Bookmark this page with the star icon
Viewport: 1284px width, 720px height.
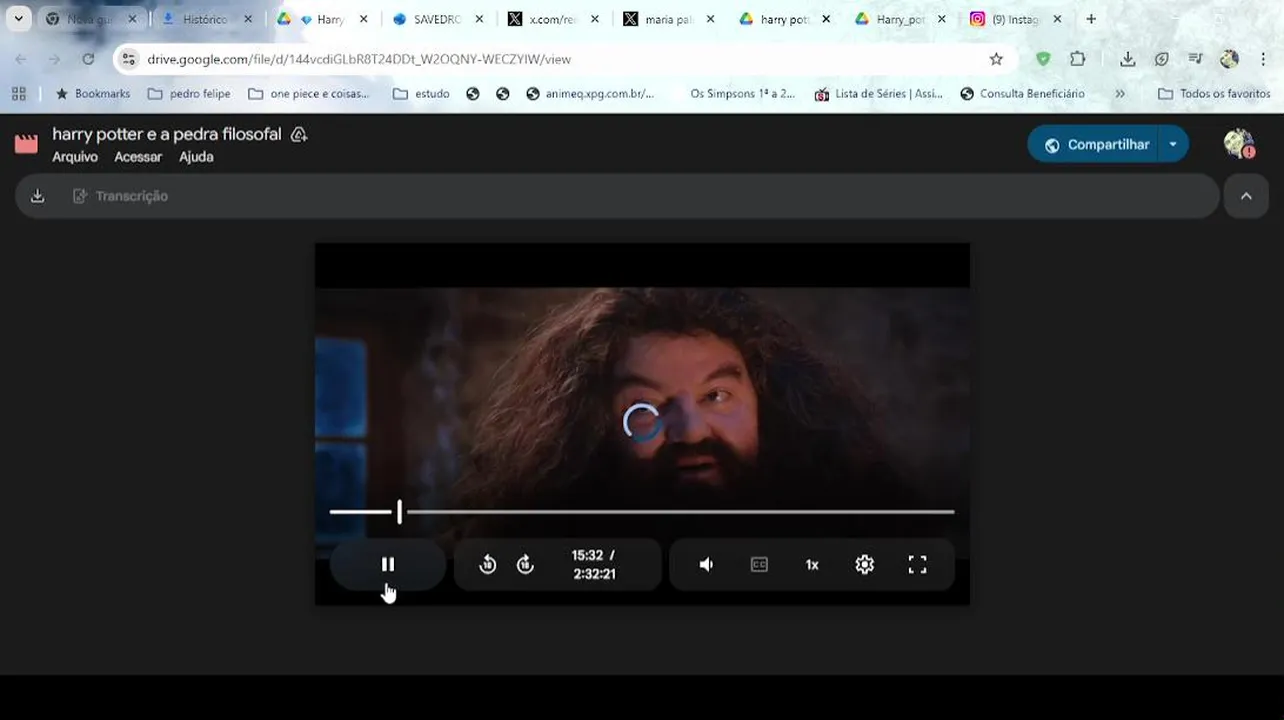996,59
